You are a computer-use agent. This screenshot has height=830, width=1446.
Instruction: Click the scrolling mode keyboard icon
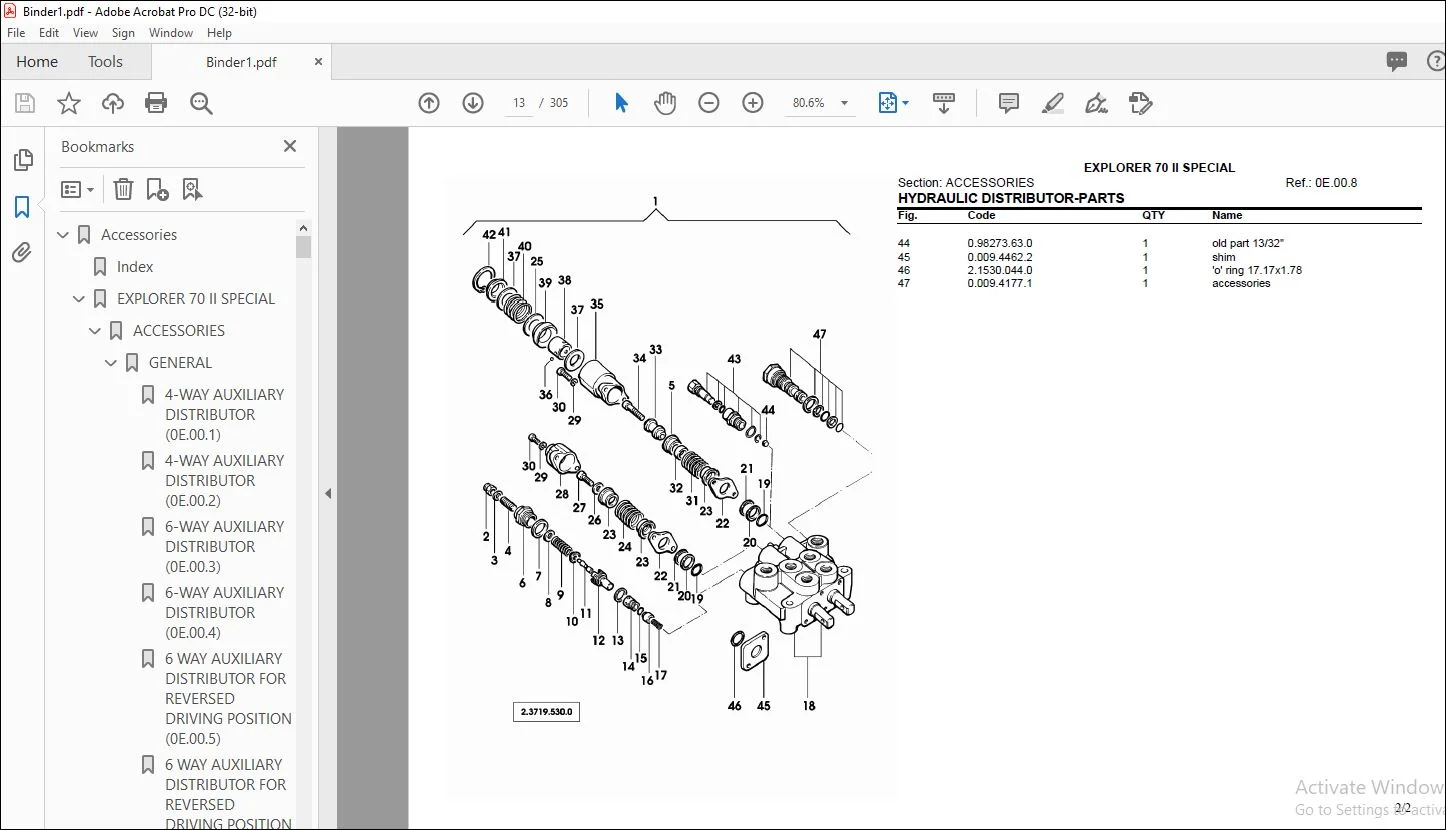point(944,103)
